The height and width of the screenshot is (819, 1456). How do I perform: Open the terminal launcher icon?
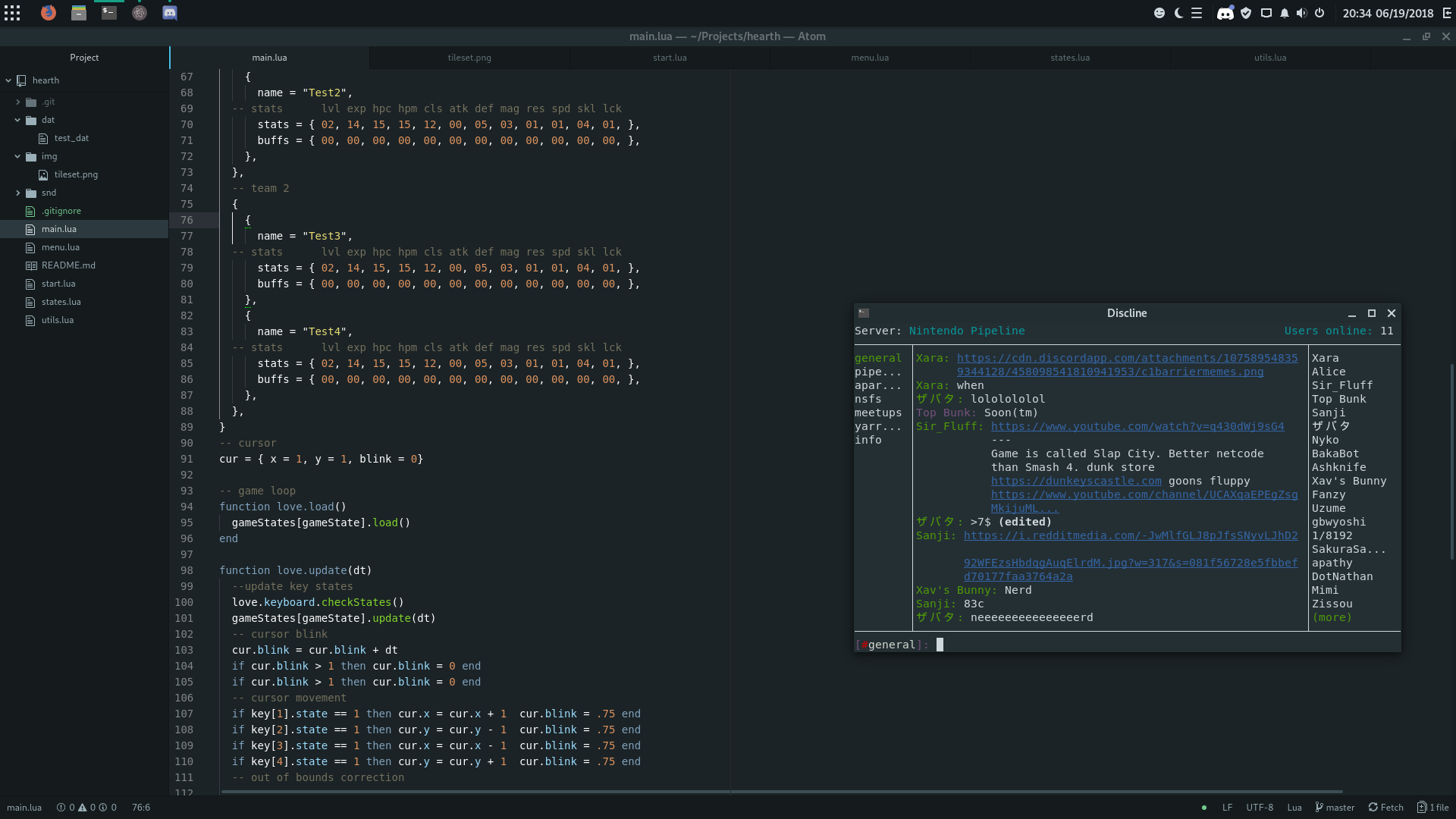pos(109,13)
